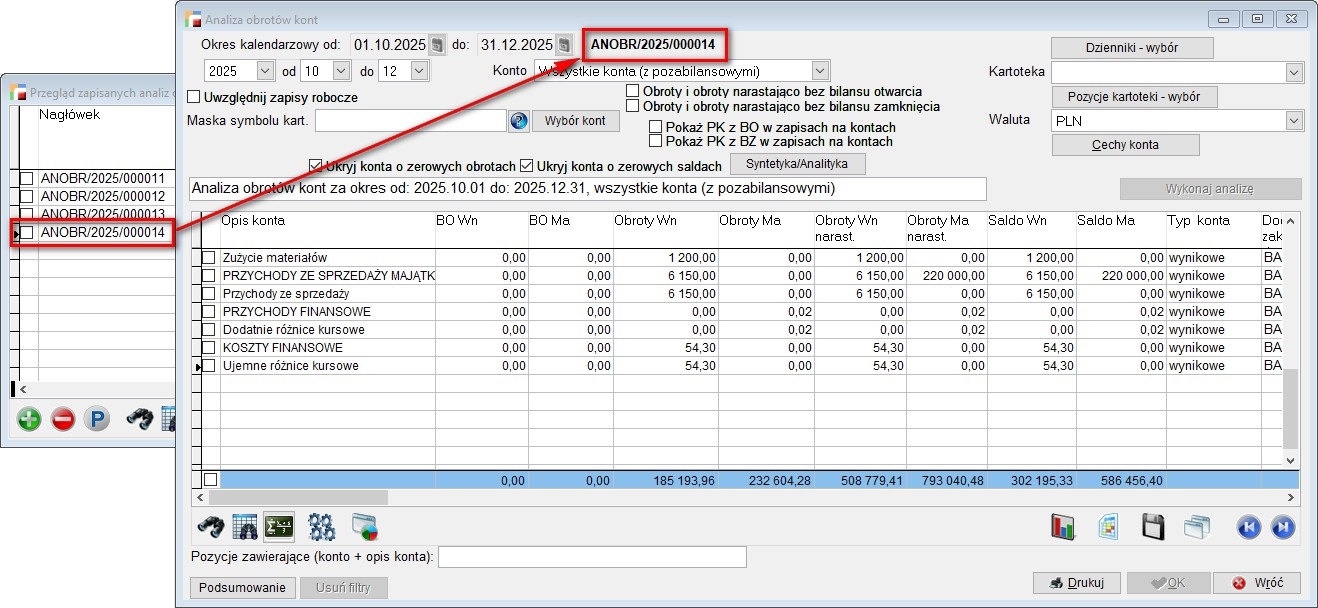Viewport: 1318px width, 608px height.
Task: Click the Syntetyka/Analityka button
Action: (797, 163)
